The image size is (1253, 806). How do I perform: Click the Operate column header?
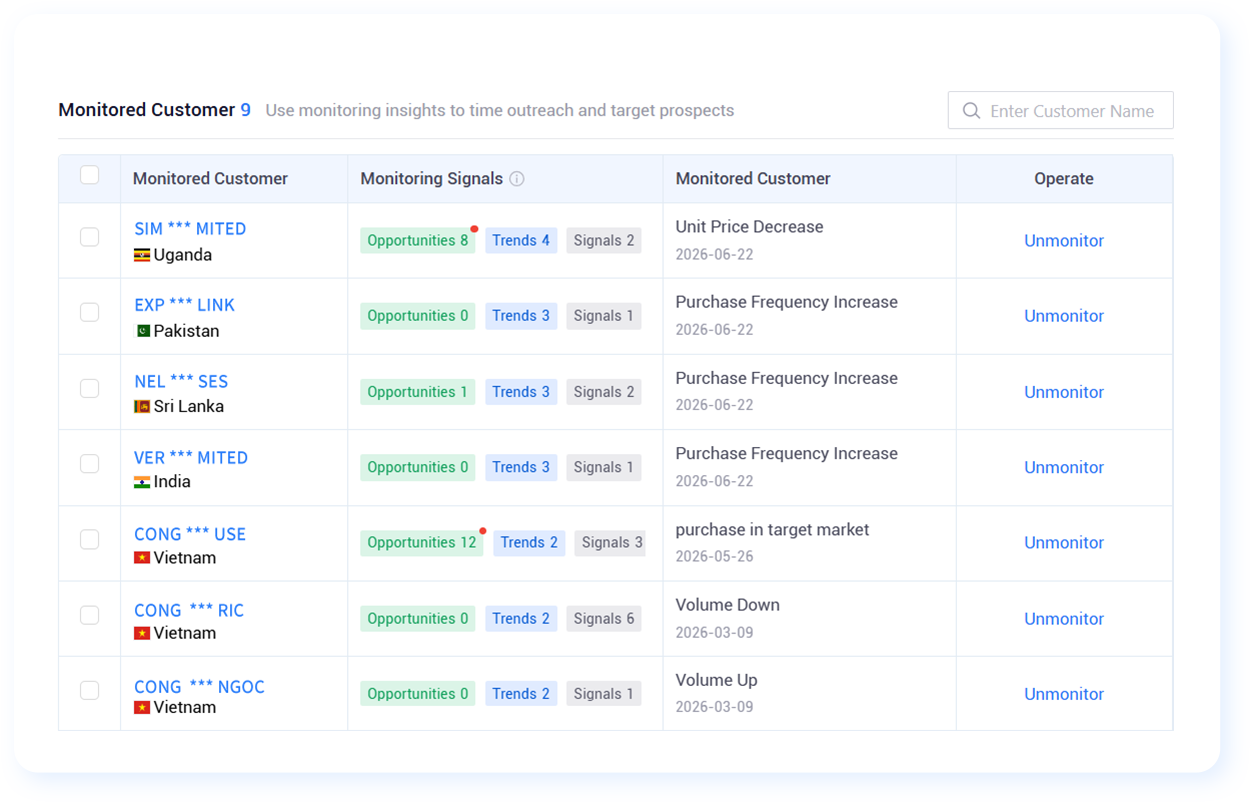tap(1064, 179)
